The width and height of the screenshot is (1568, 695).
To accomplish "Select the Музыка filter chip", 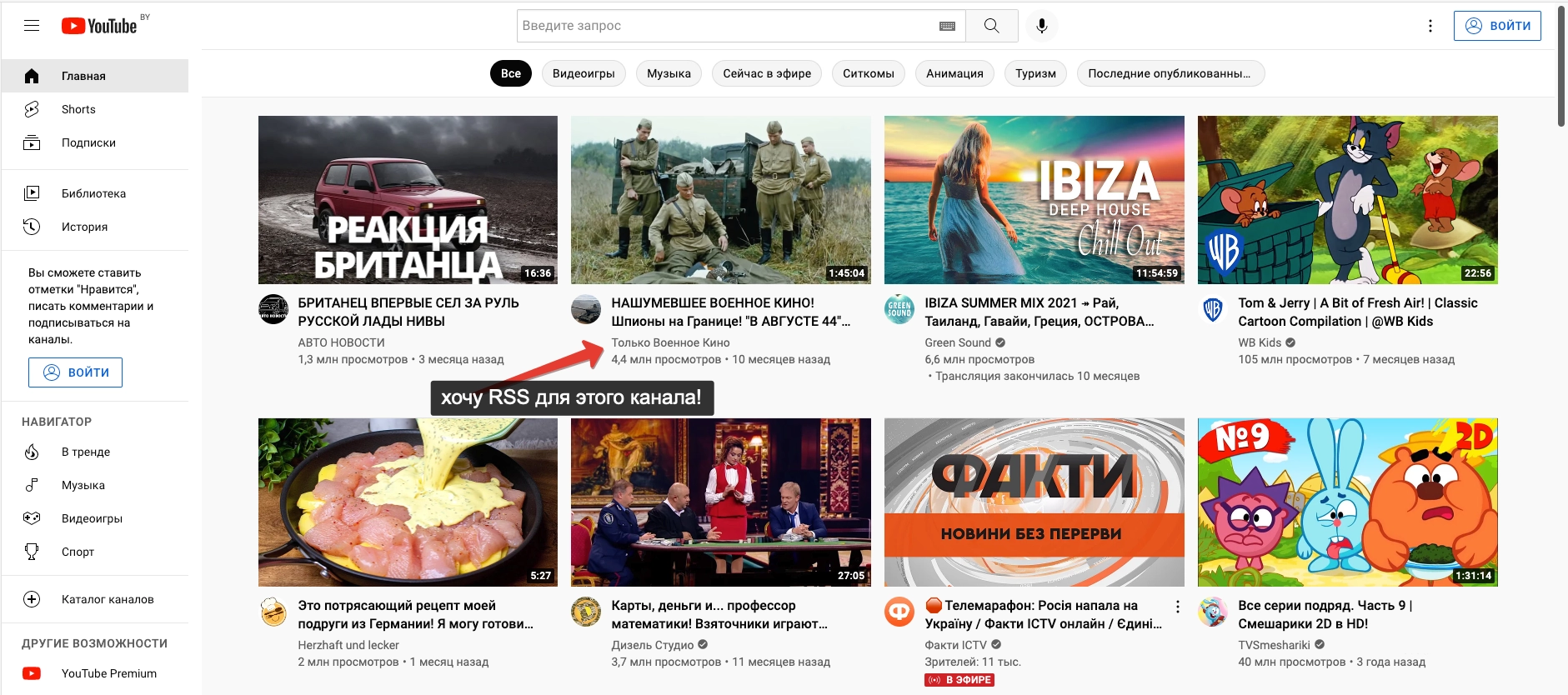I will click(x=669, y=73).
